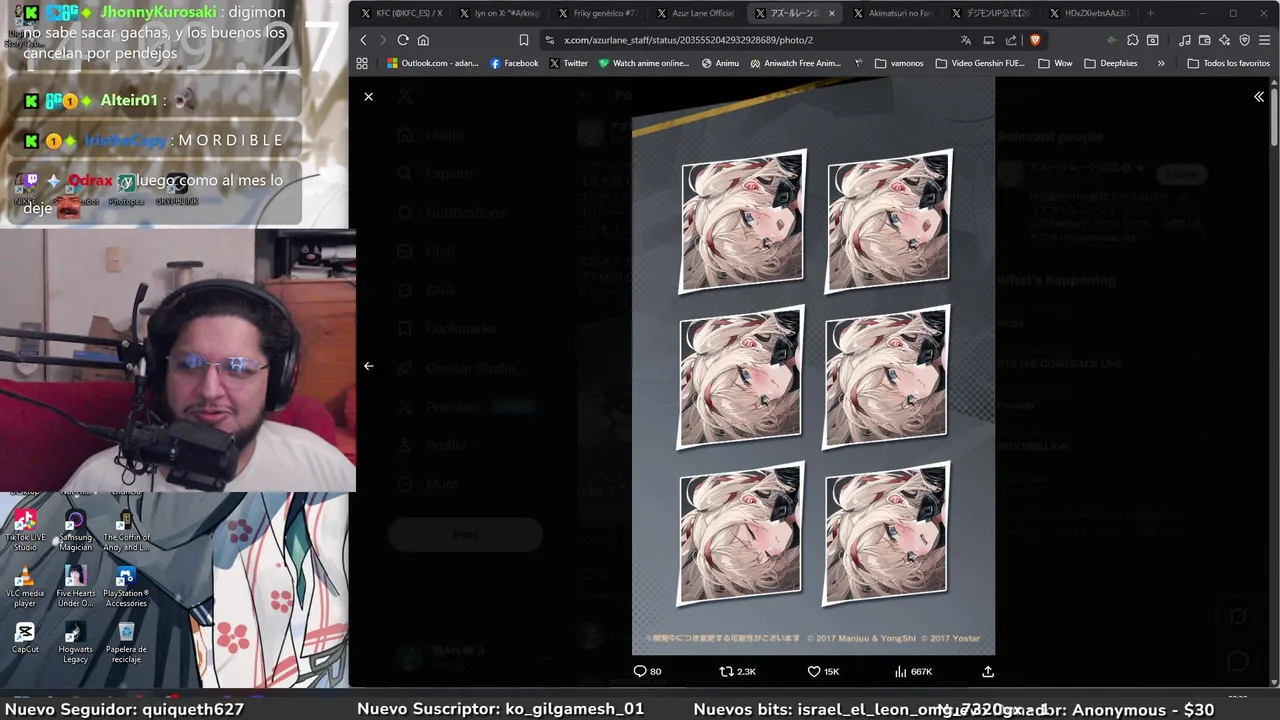Open The Coffin of Andy desktop shortcut

point(126,530)
